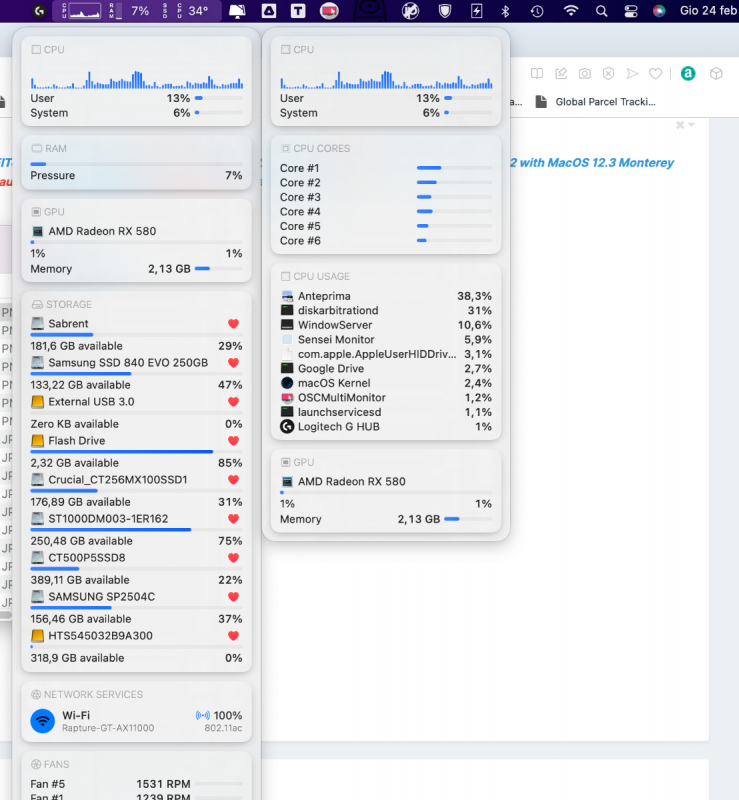739x800 pixels.
Task: Click the RAM Pressure bar
Action: point(136,164)
